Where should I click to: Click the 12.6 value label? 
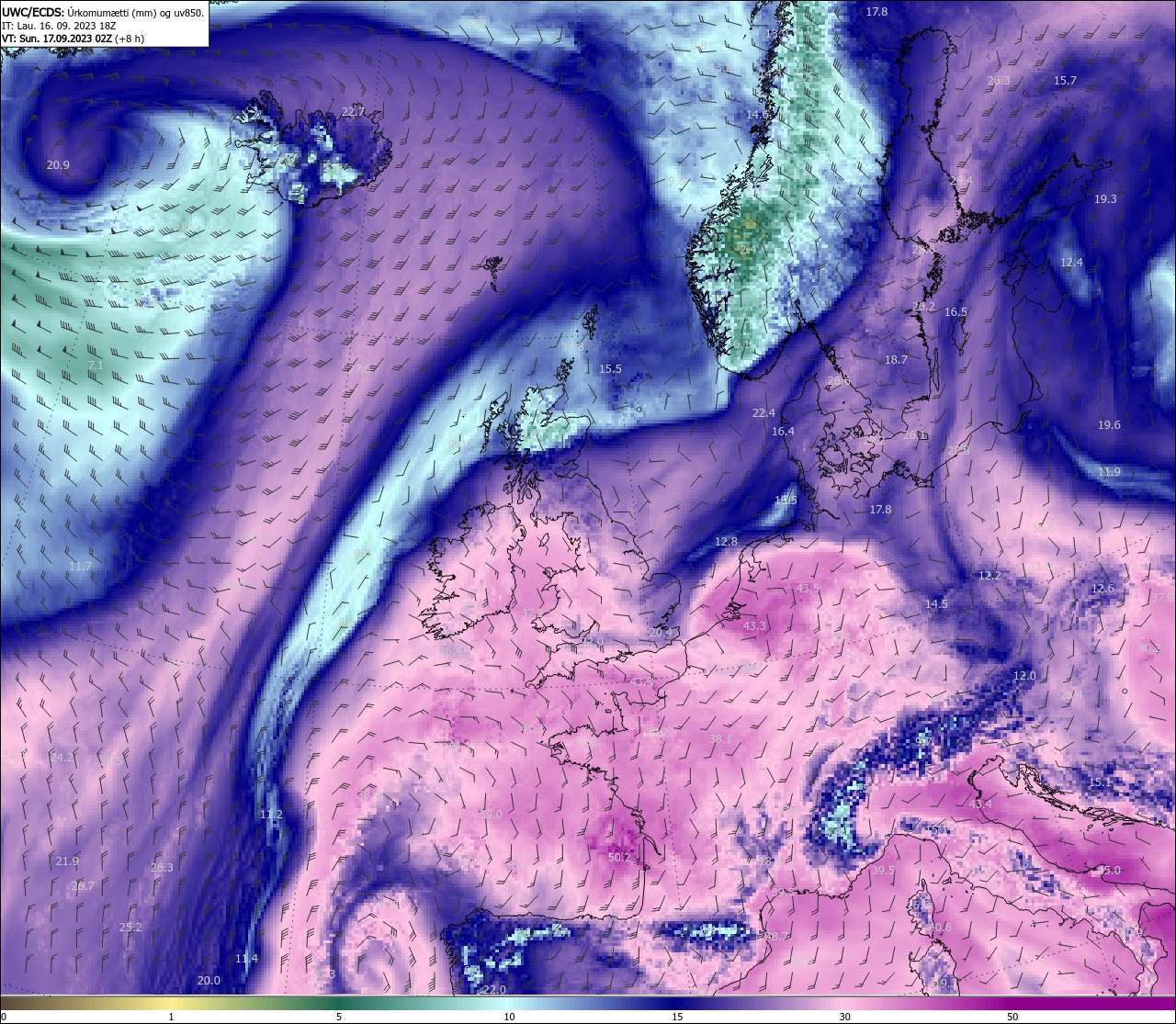tap(1102, 589)
